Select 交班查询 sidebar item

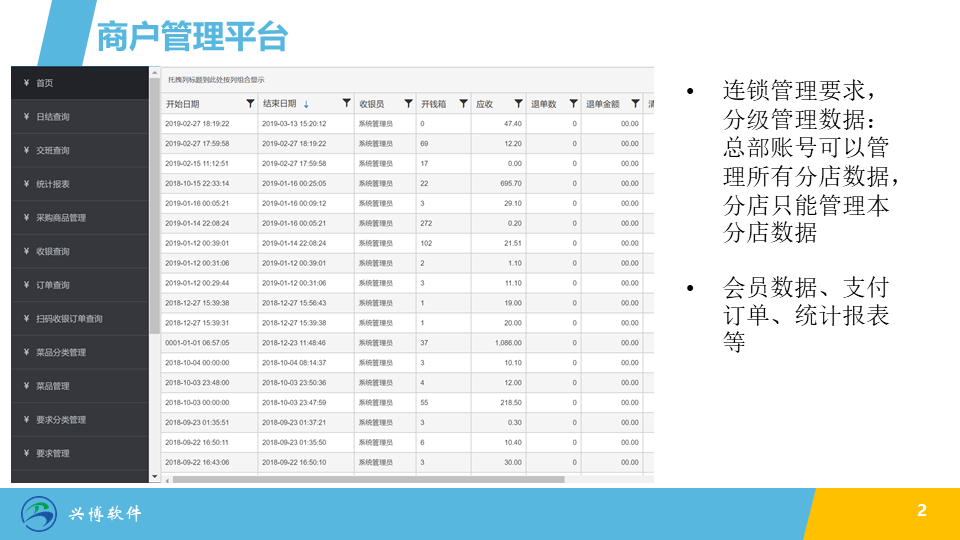(80, 151)
